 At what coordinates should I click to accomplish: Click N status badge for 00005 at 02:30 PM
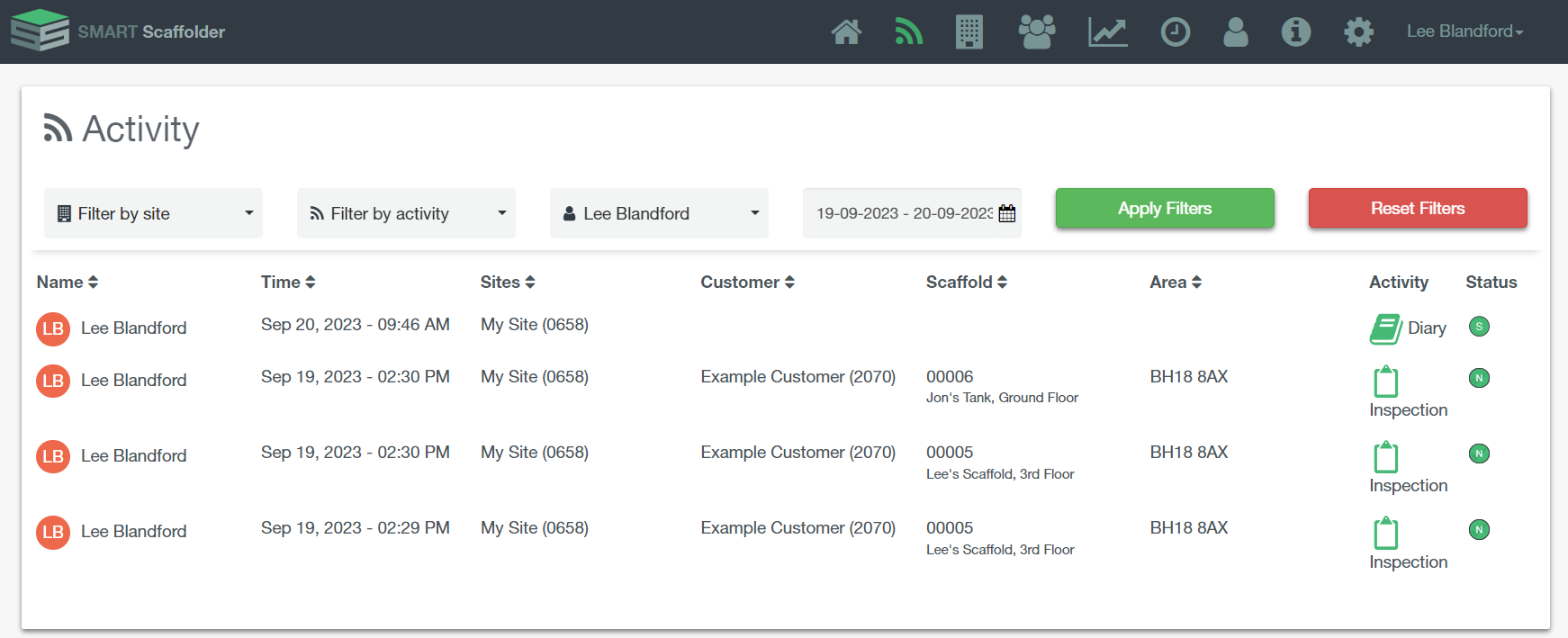[1479, 454]
